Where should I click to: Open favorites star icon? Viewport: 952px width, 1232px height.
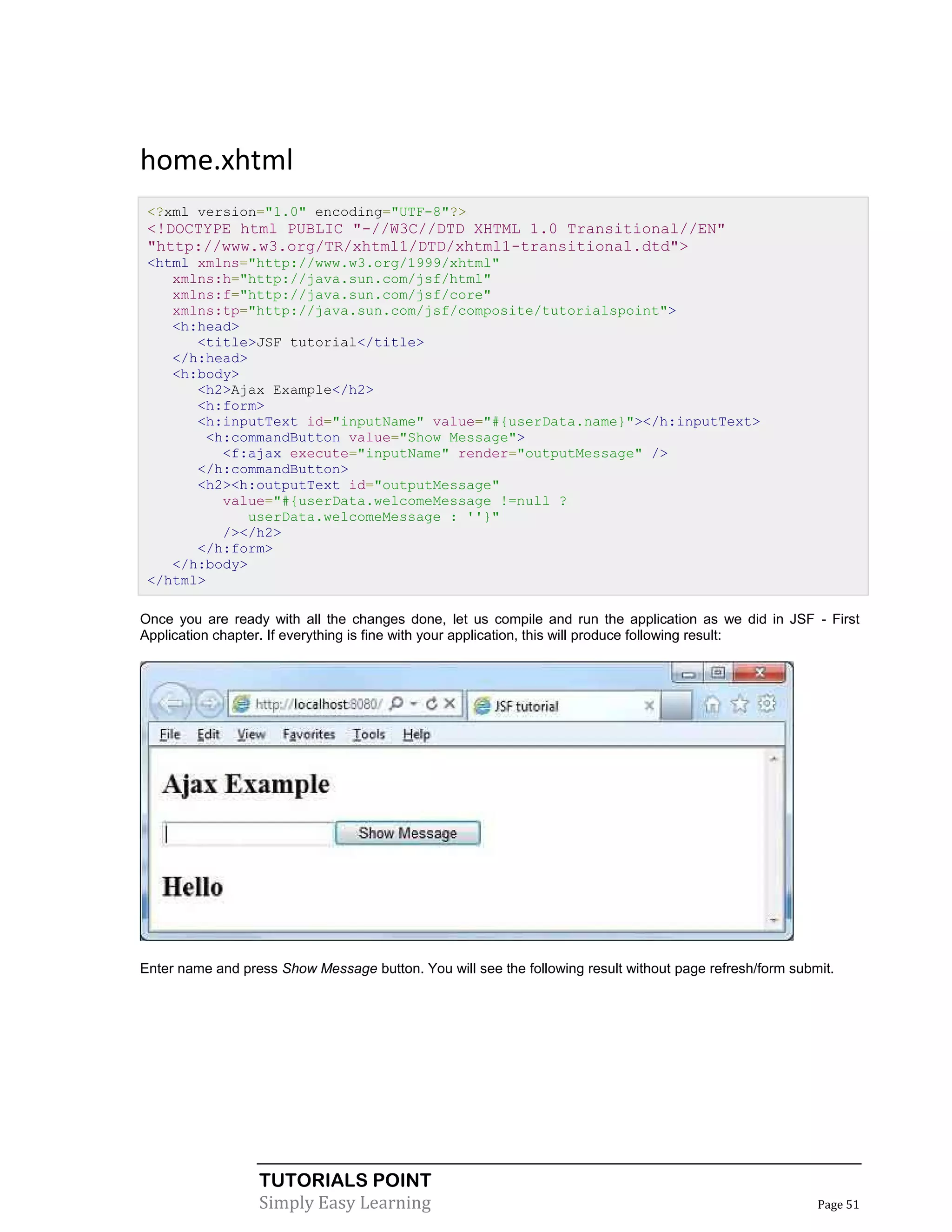[740, 704]
